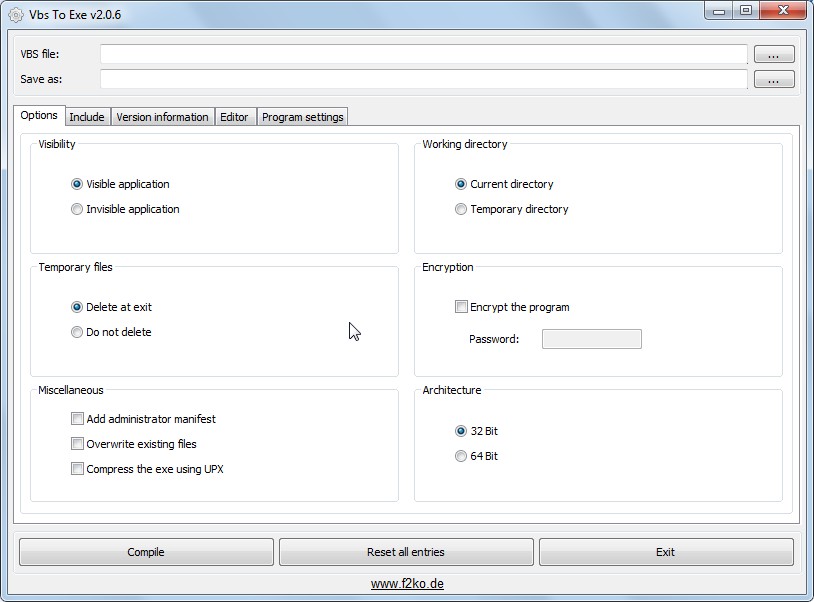Viewport: 814px width, 602px height.
Task: Open the www.f2ko.de link
Action: click(x=407, y=584)
